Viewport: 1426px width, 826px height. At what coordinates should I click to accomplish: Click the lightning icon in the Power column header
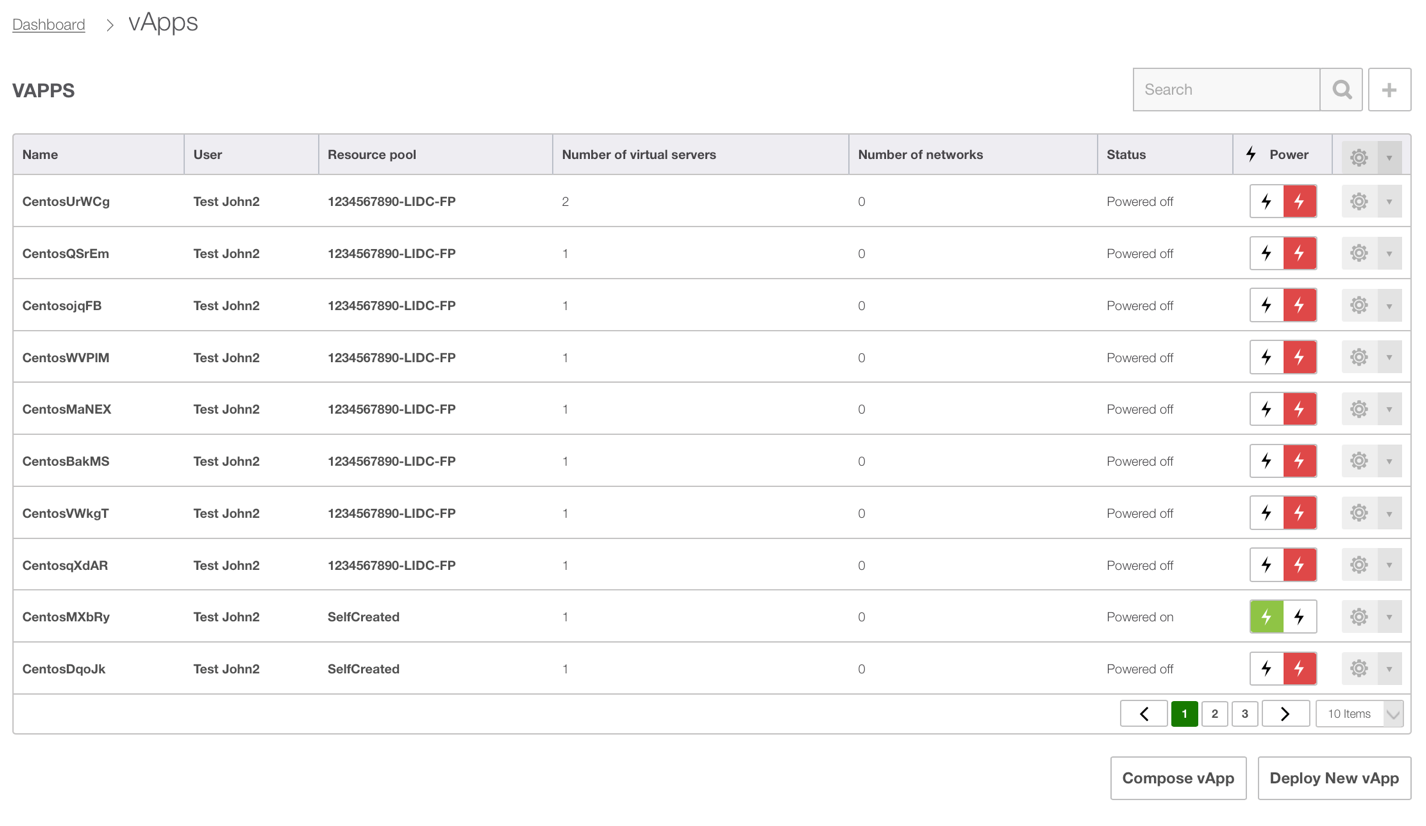coord(1250,155)
